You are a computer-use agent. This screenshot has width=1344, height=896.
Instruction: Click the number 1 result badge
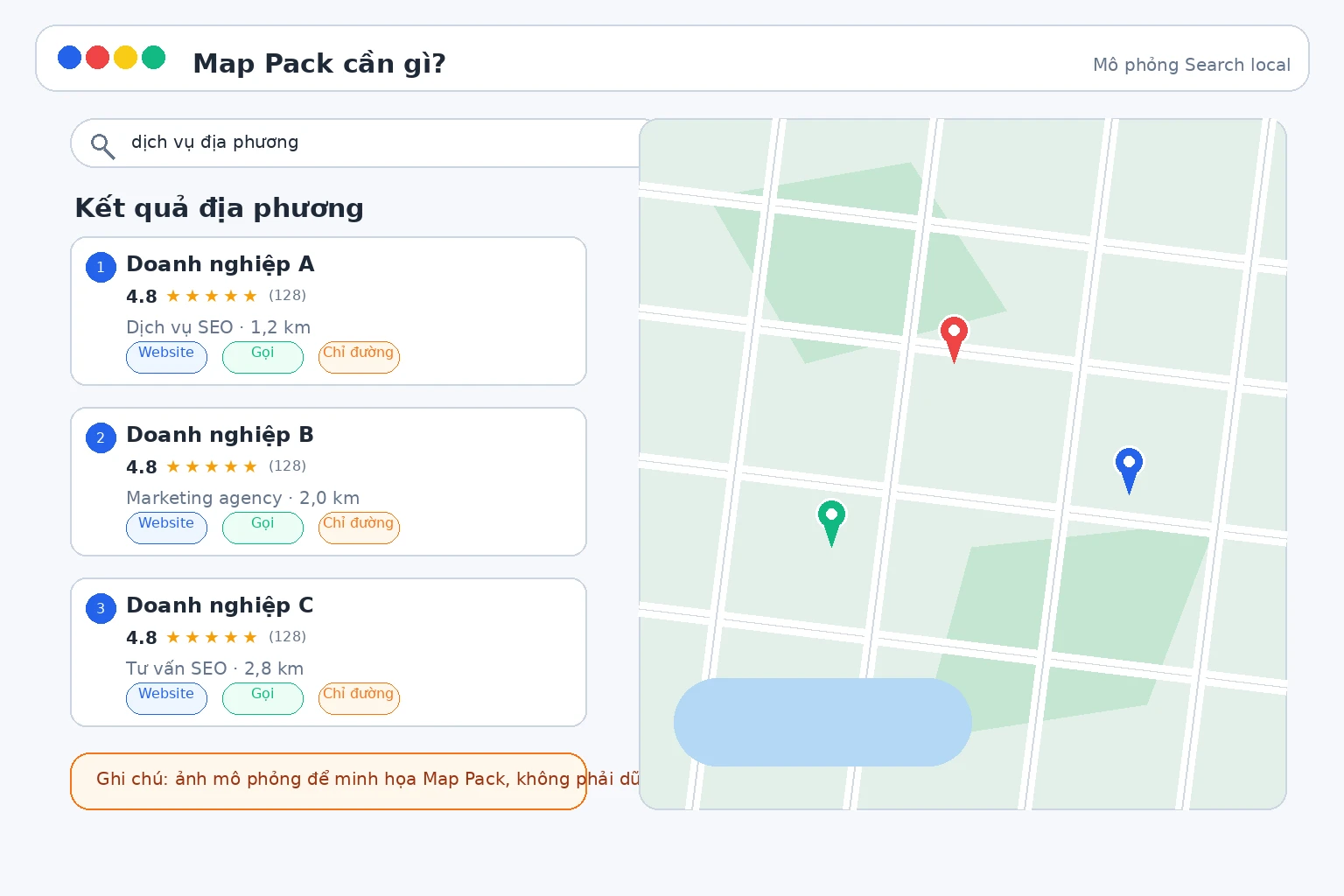[x=101, y=267]
